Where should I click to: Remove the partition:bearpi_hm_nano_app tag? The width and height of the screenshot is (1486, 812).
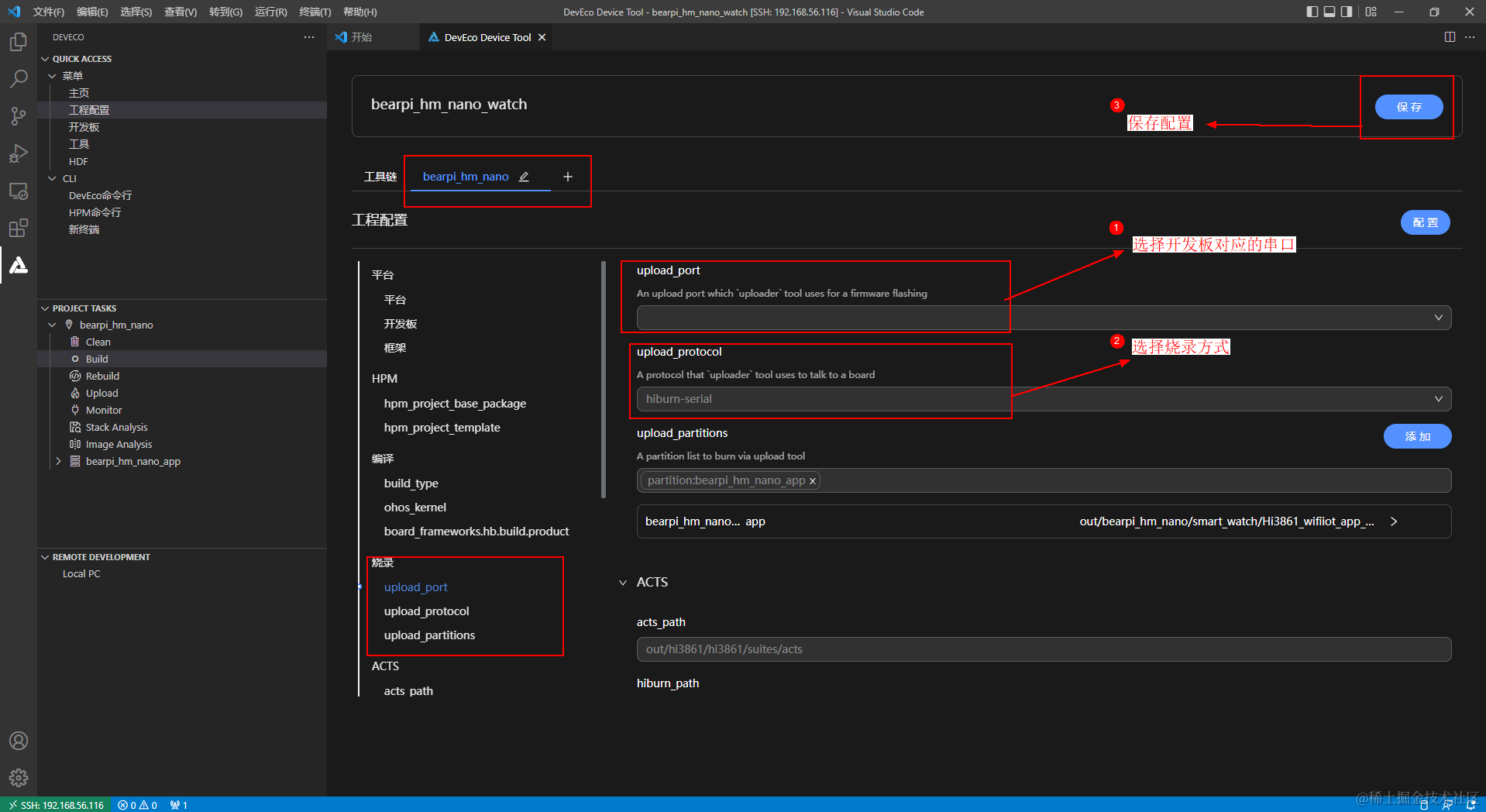point(813,481)
